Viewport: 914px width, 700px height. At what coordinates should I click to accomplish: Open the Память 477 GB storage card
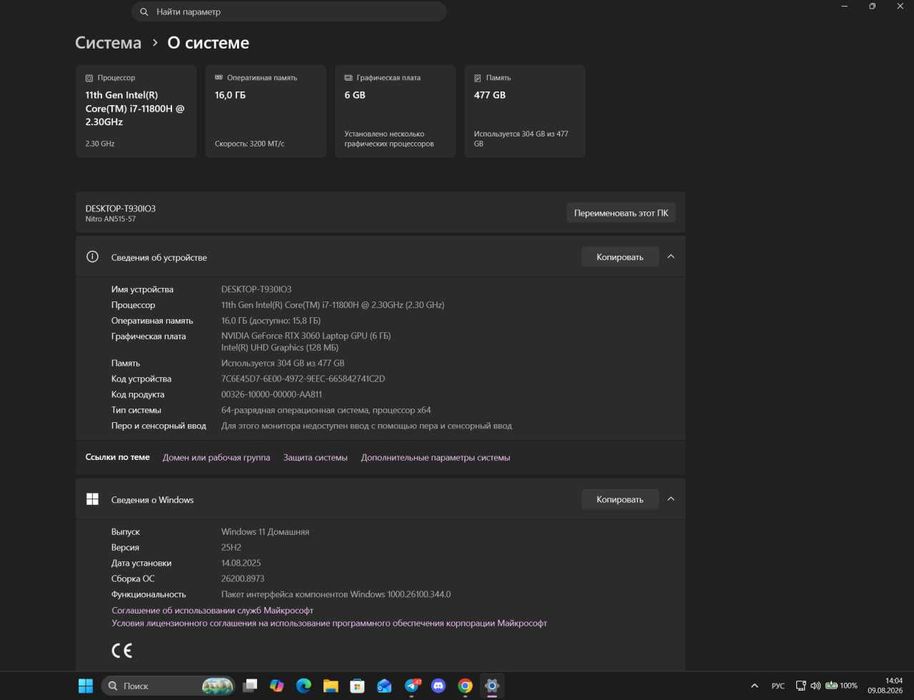[x=525, y=111]
